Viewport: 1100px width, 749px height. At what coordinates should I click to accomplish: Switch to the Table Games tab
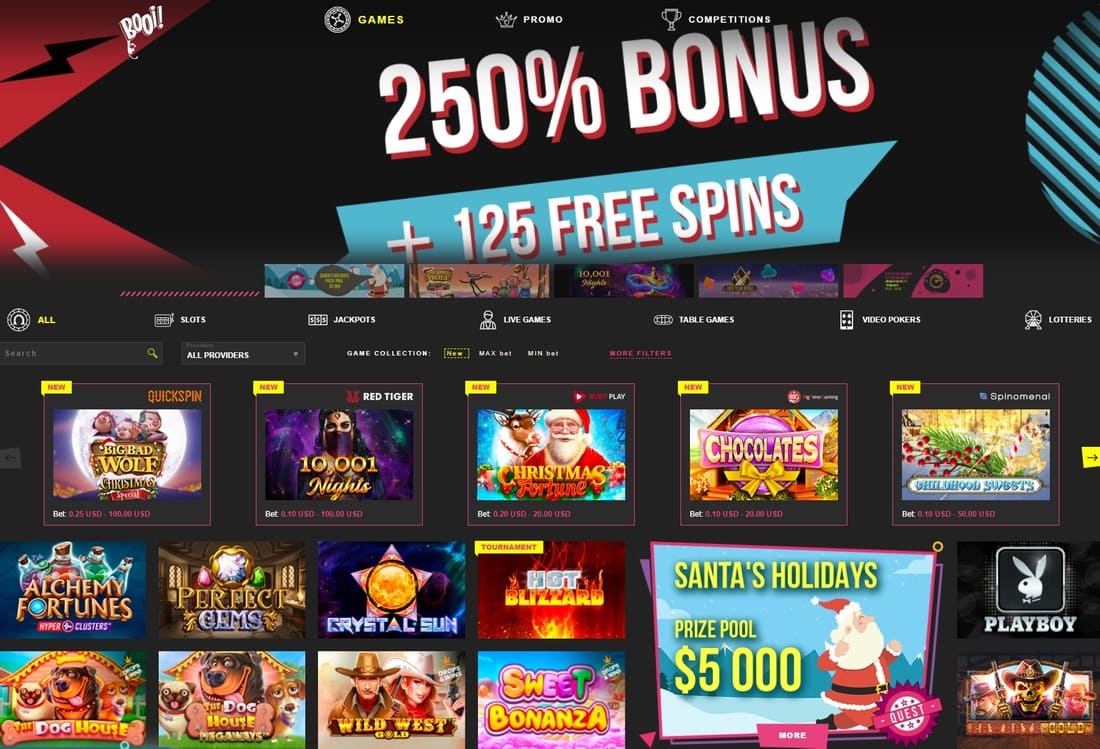706,320
